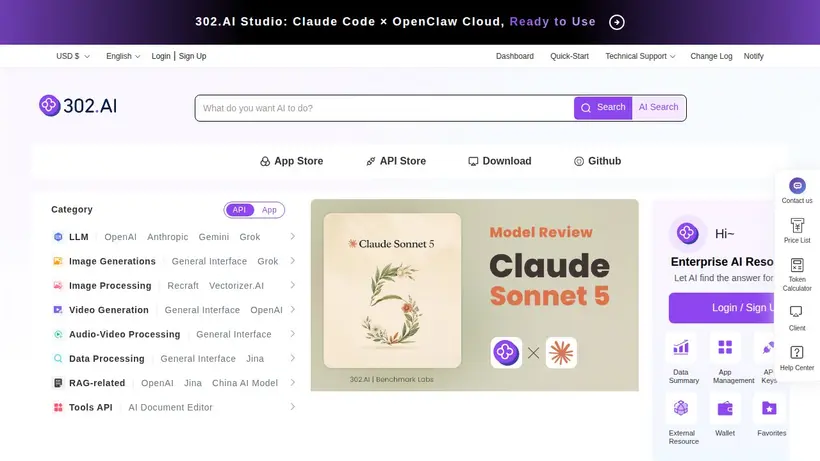Open External Resource icon

(x=680, y=408)
